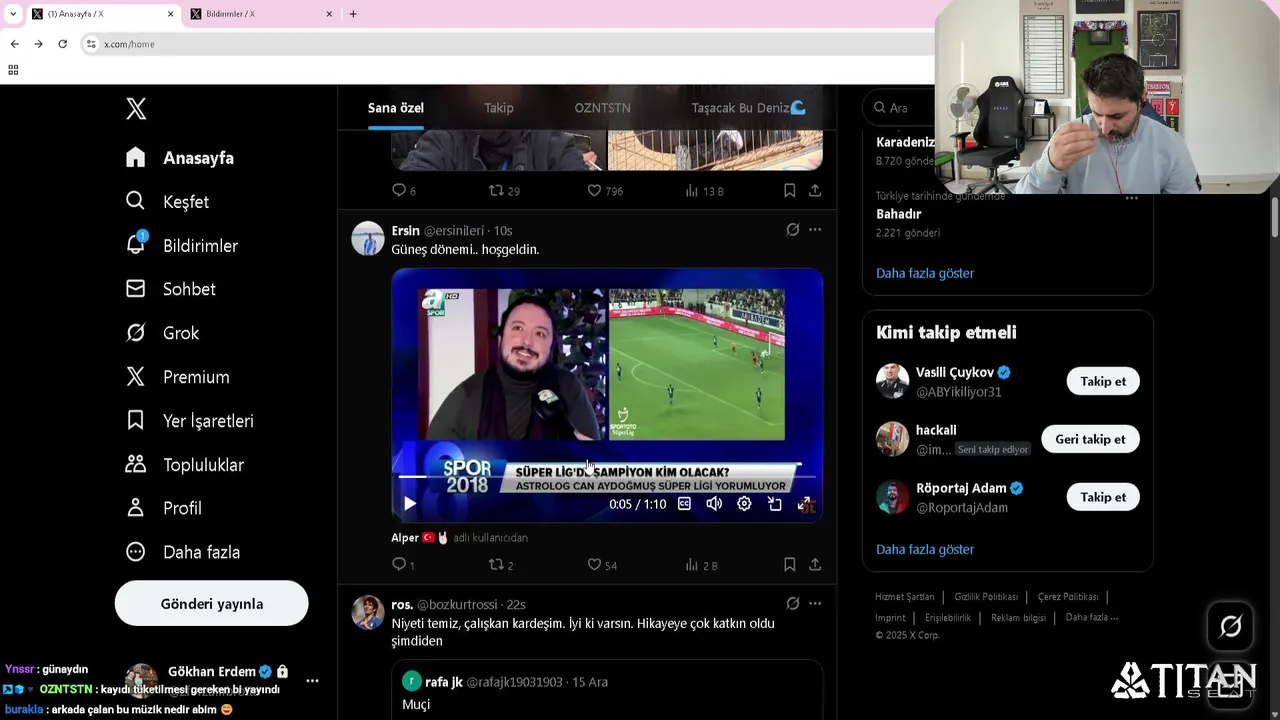Screen dimensions: 1280x720
Task: View analytics of post with 13 B views
Action: [704, 190]
